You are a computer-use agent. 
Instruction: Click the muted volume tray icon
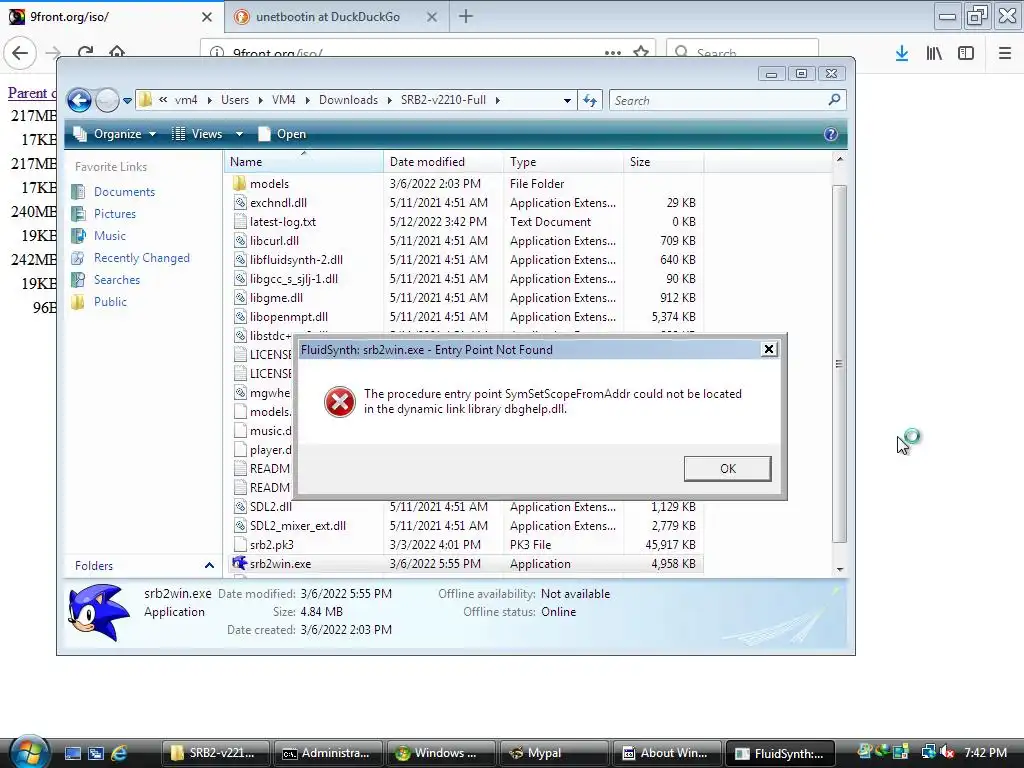pos(946,753)
